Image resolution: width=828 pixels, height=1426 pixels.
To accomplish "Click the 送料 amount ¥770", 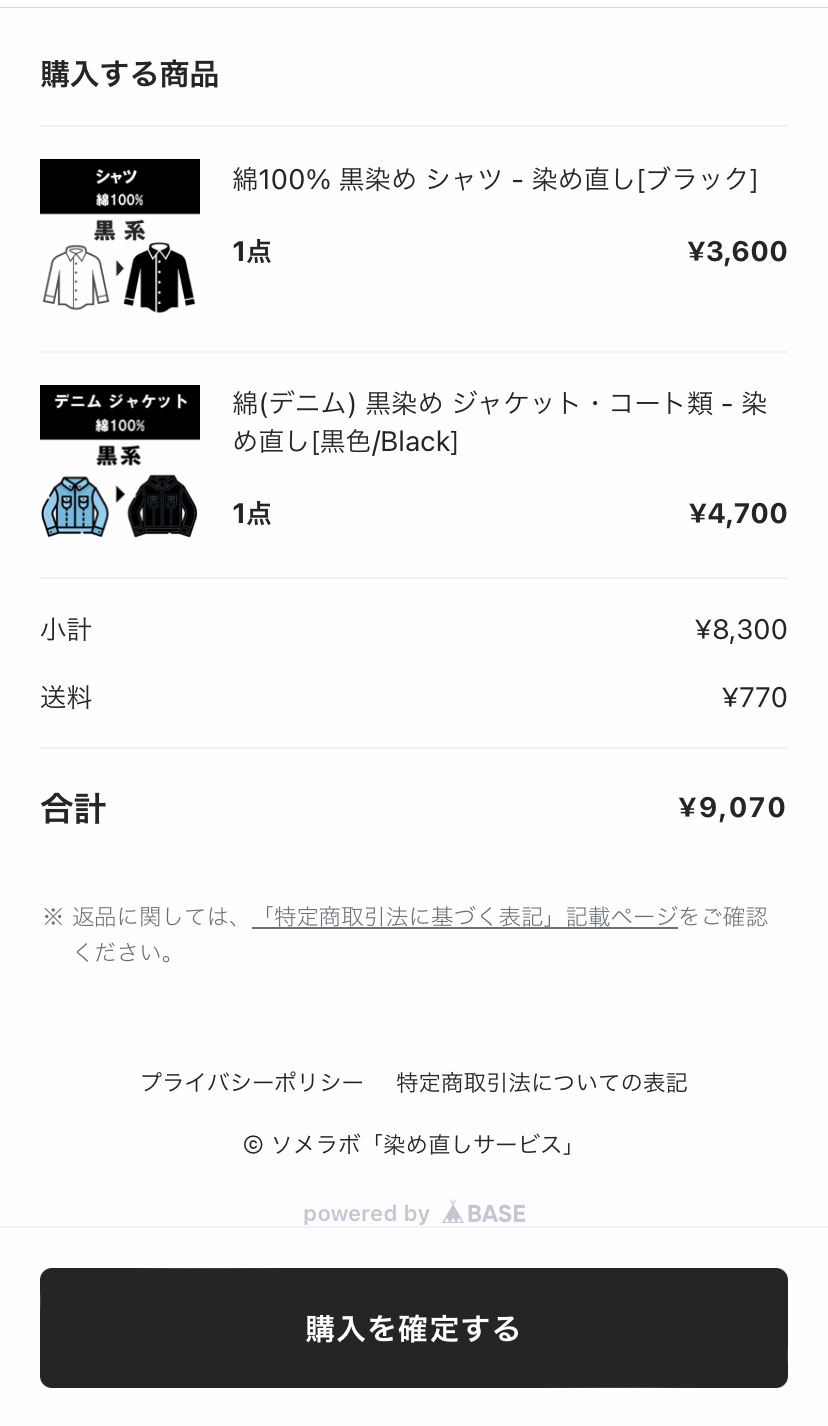I will [x=754, y=697].
